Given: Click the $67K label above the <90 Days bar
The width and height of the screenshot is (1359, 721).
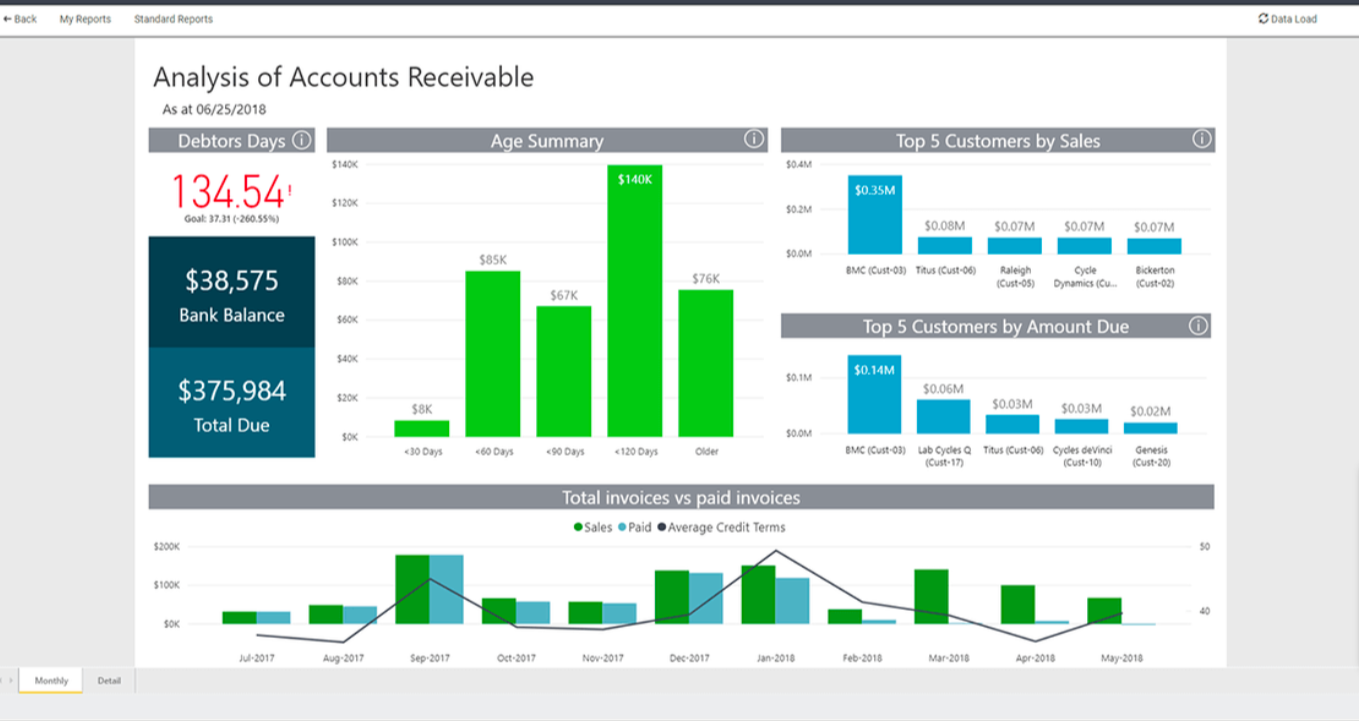Looking at the screenshot, I should (564, 295).
